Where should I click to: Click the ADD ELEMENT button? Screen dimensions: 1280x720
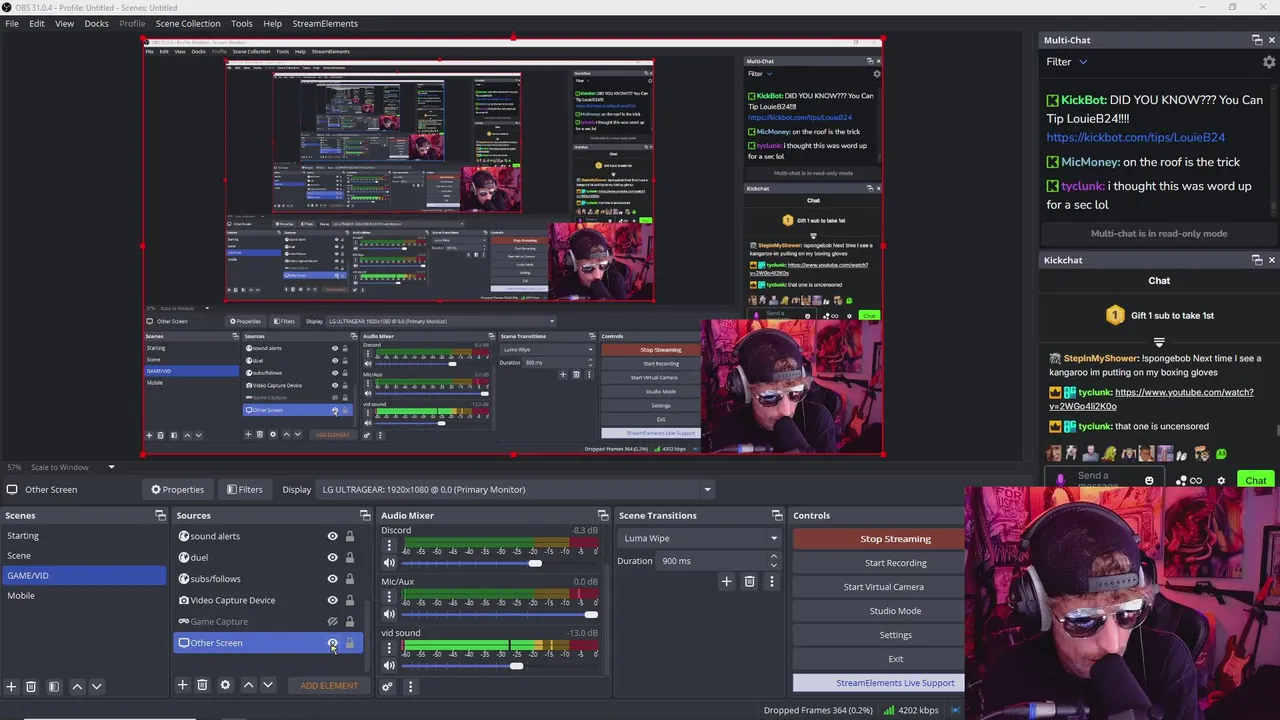(329, 685)
